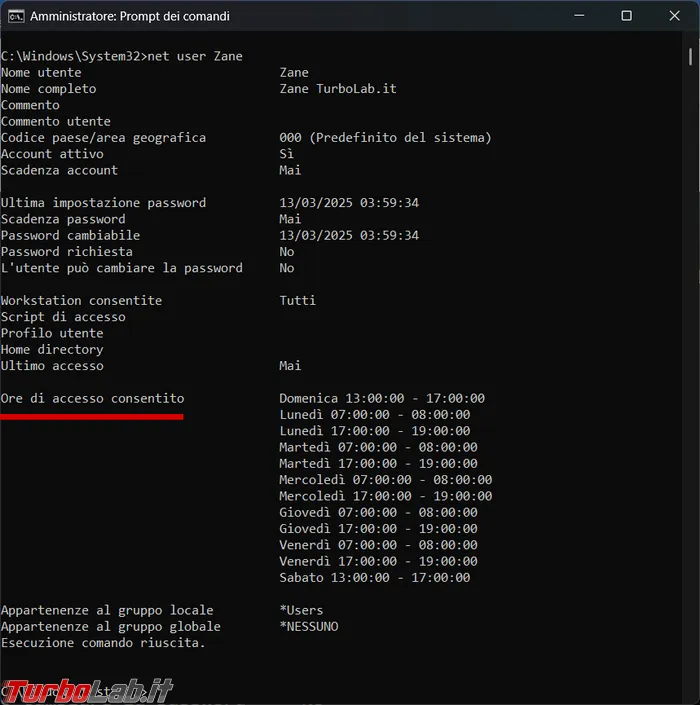Click the Command Prompt icon in title bar
This screenshot has height=705, width=700.
[x=16, y=16]
